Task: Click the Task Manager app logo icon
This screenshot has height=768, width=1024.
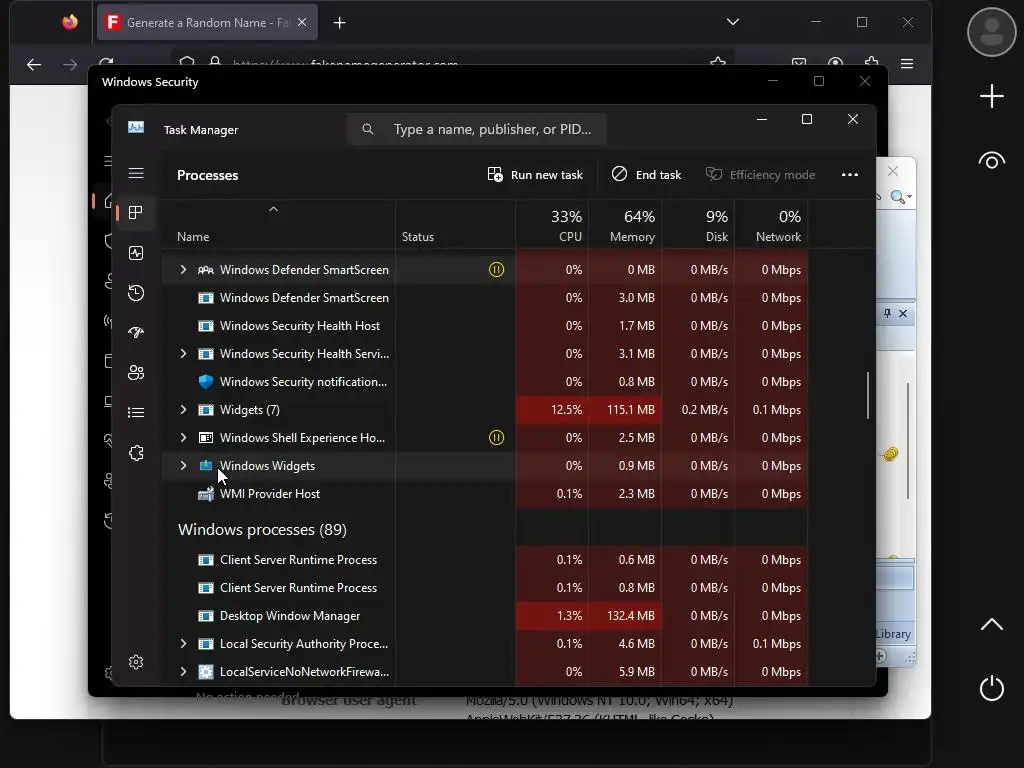Action: tap(136, 127)
